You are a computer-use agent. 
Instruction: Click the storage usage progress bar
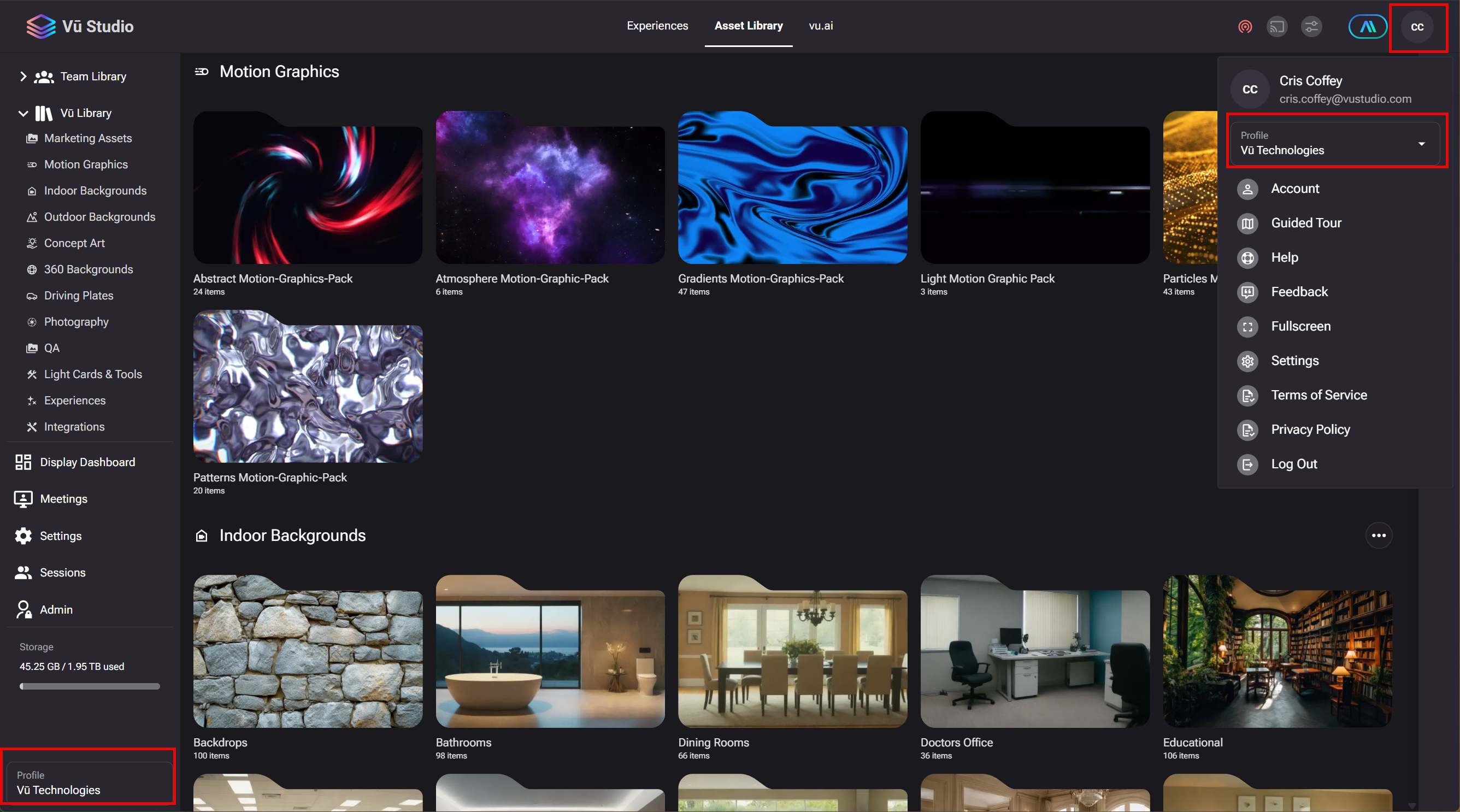tap(90, 686)
